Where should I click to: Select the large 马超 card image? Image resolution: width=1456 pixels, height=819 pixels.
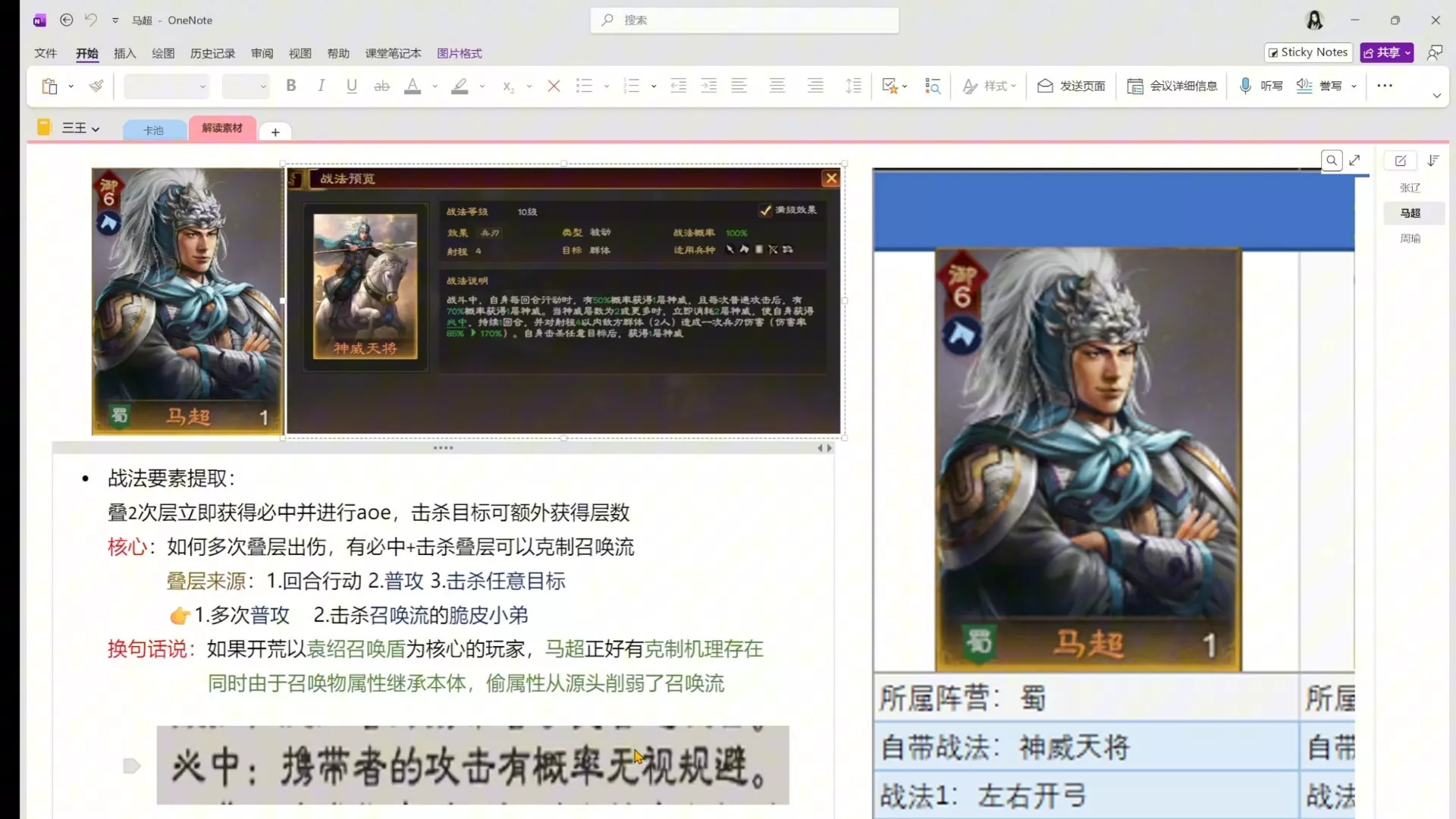[x=1088, y=460]
